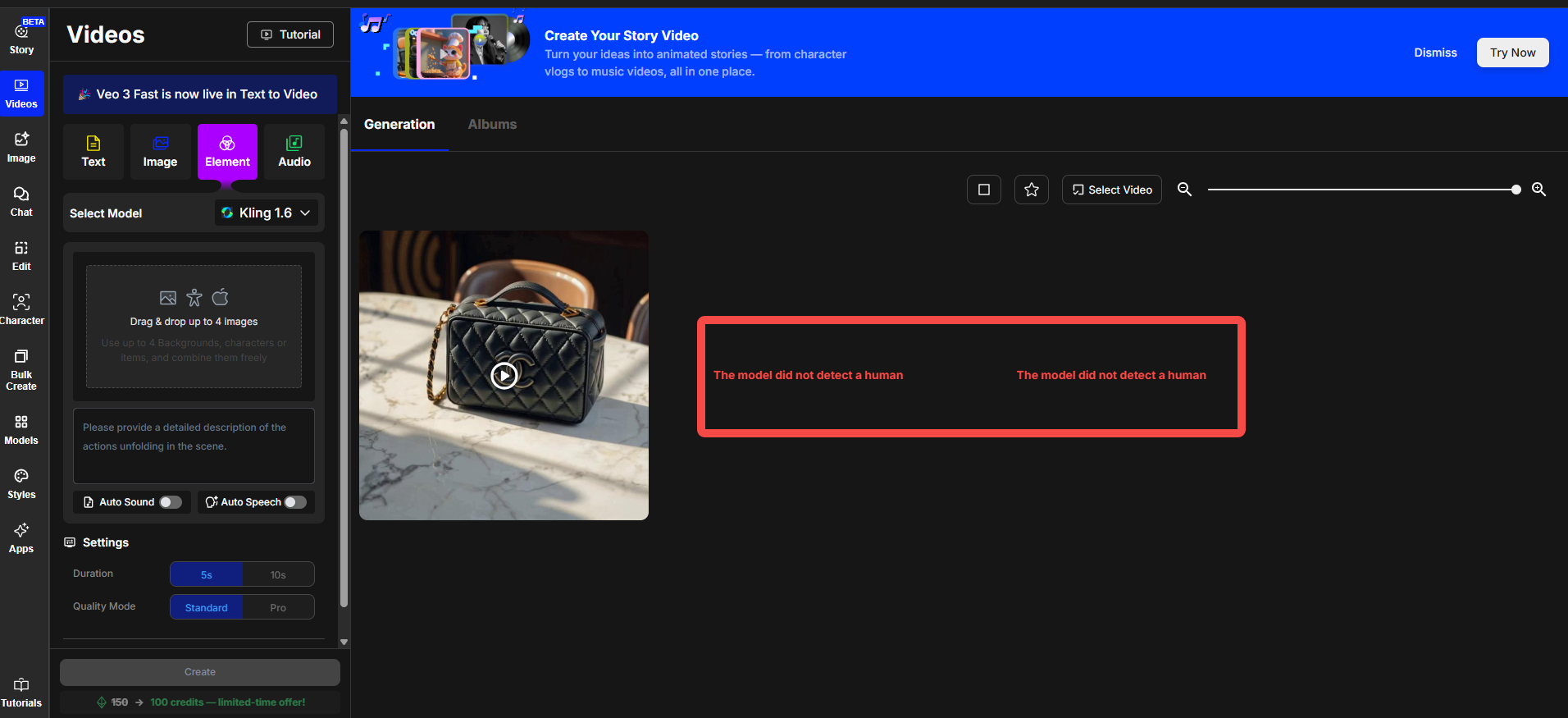The height and width of the screenshot is (718, 1568).
Task: Expand the Kling 1.6 model dropdown
Action: (x=267, y=213)
